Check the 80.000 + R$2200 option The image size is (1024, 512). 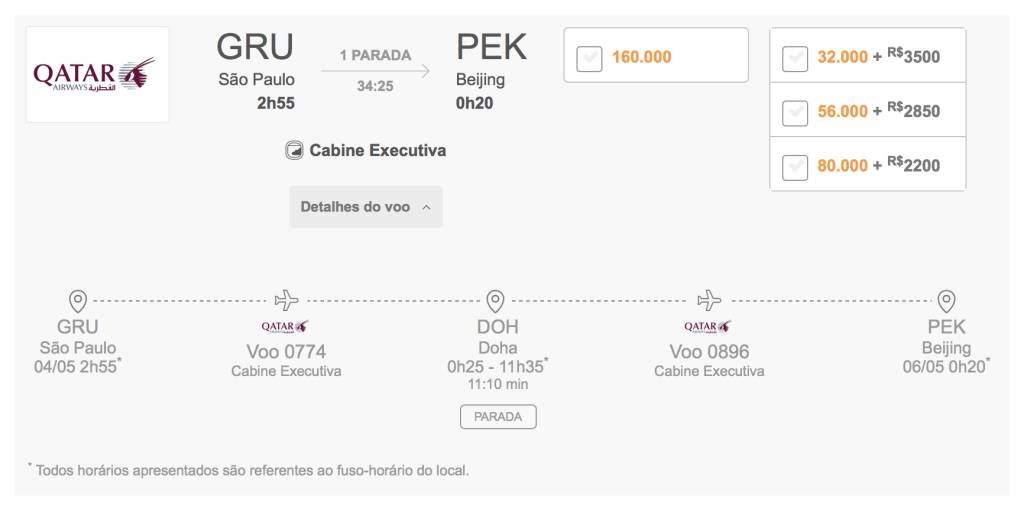(x=795, y=167)
